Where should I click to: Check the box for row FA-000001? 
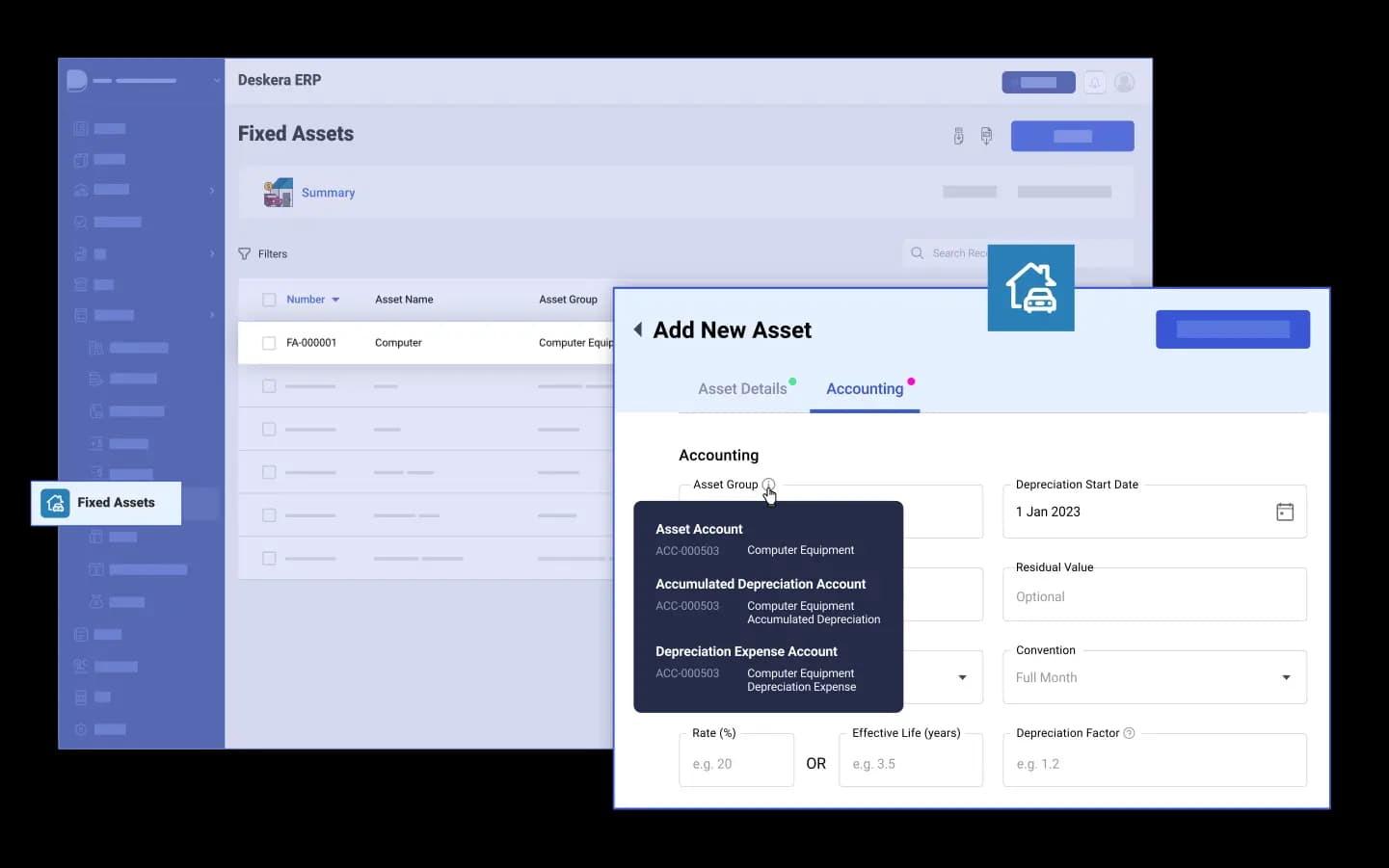269,343
